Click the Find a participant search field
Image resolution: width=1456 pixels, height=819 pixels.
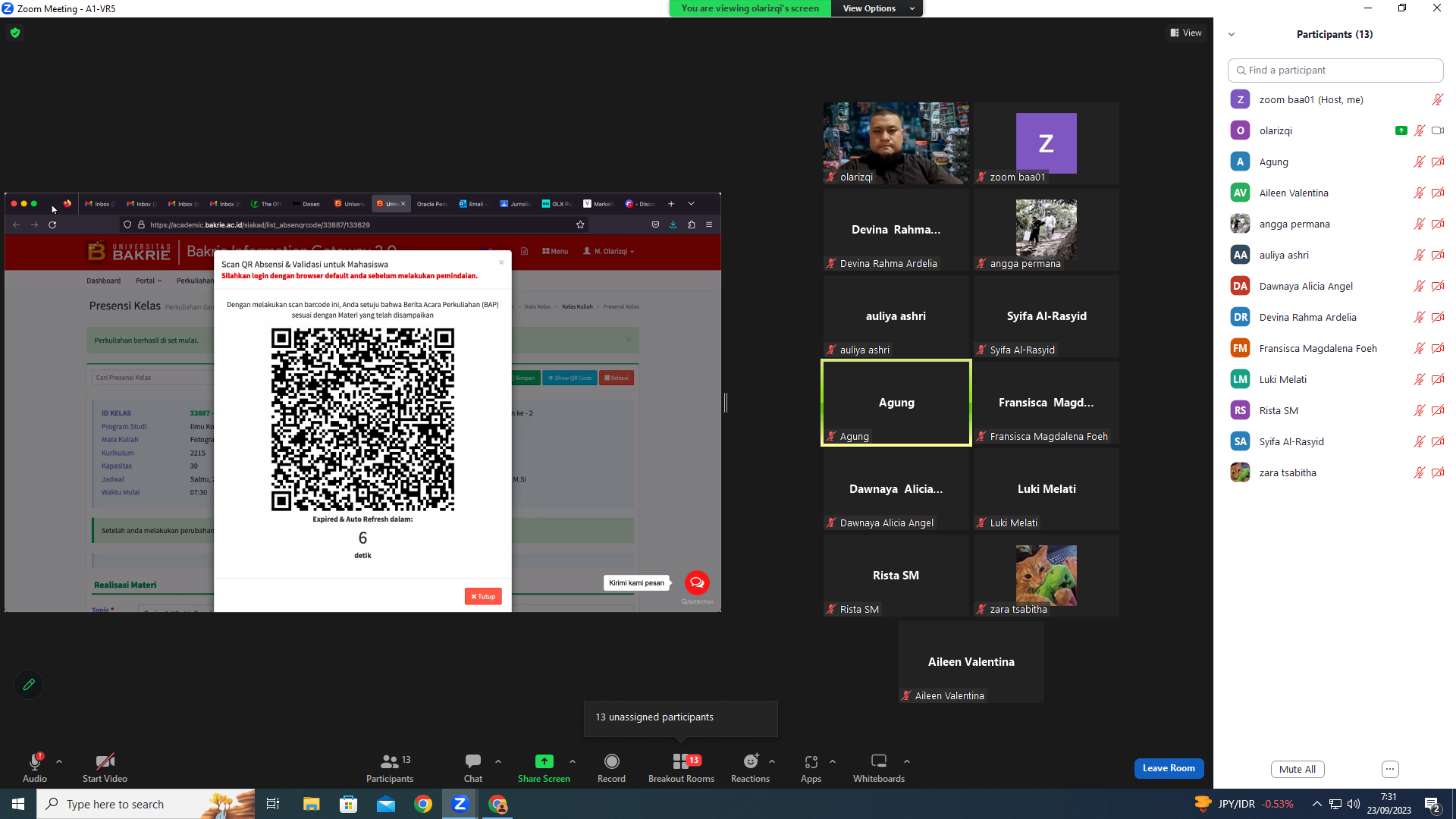pyautogui.click(x=1335, y=70)
